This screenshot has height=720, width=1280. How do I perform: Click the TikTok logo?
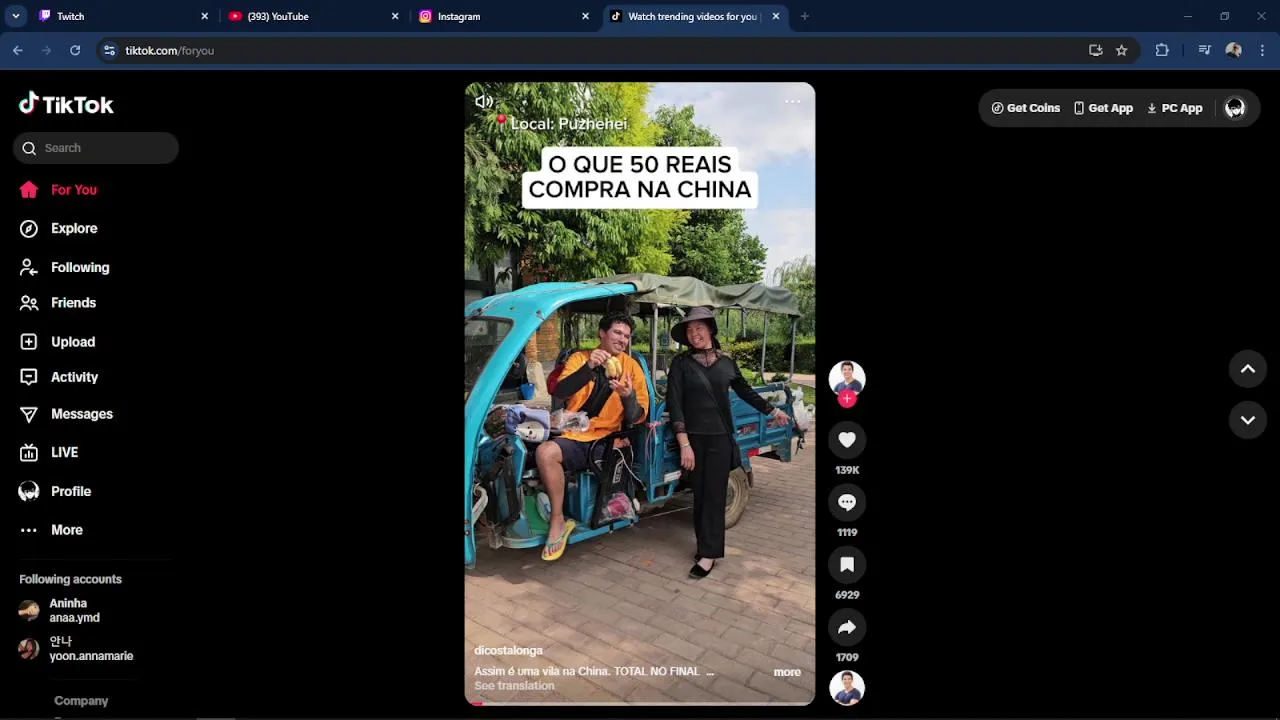tap(66, 104)
